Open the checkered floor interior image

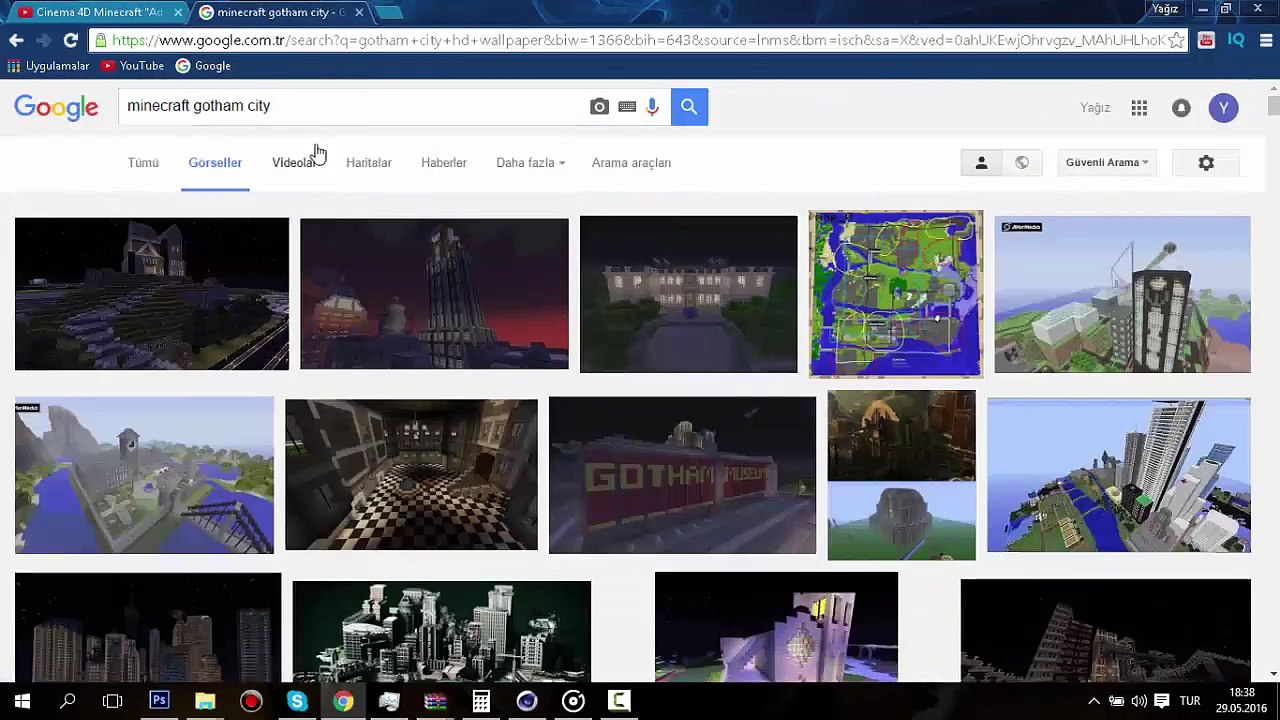[x=411, y=475]
